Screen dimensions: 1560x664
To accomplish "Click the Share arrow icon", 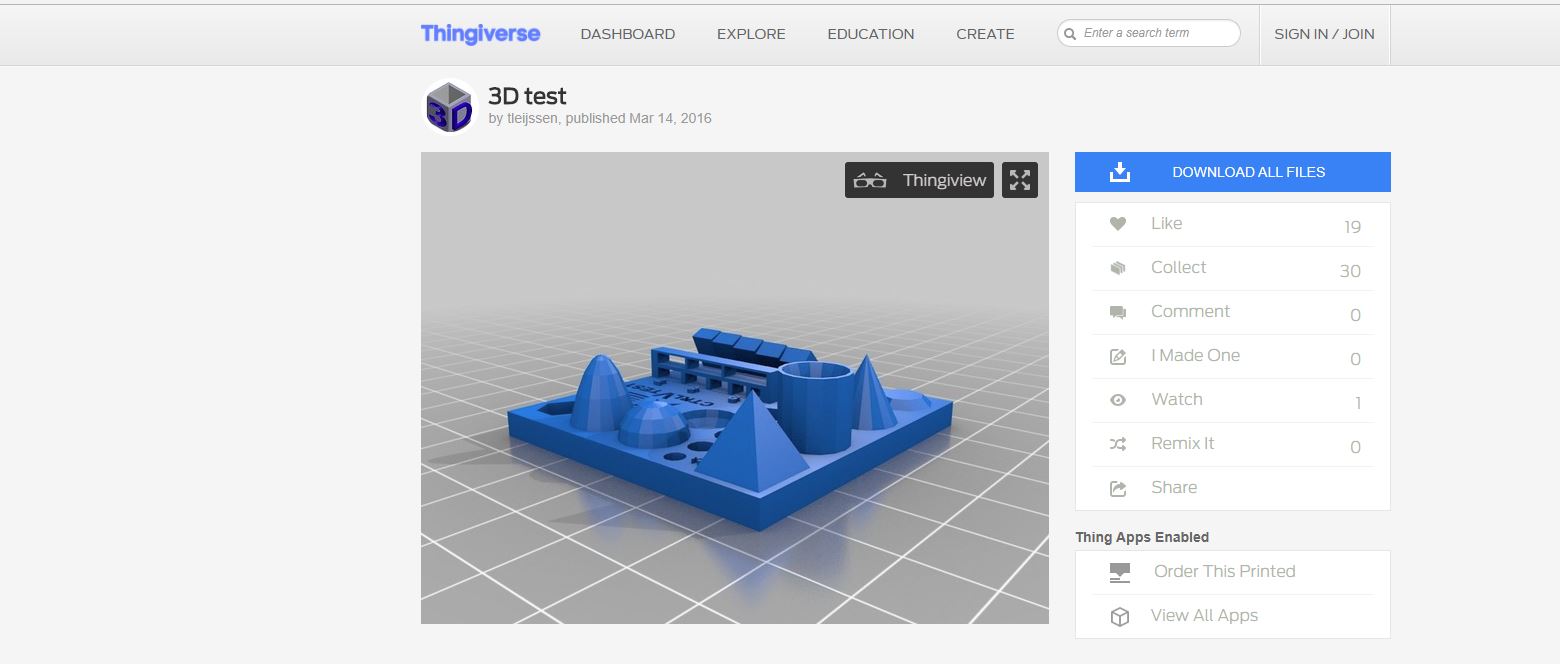I will point(1118,488).
